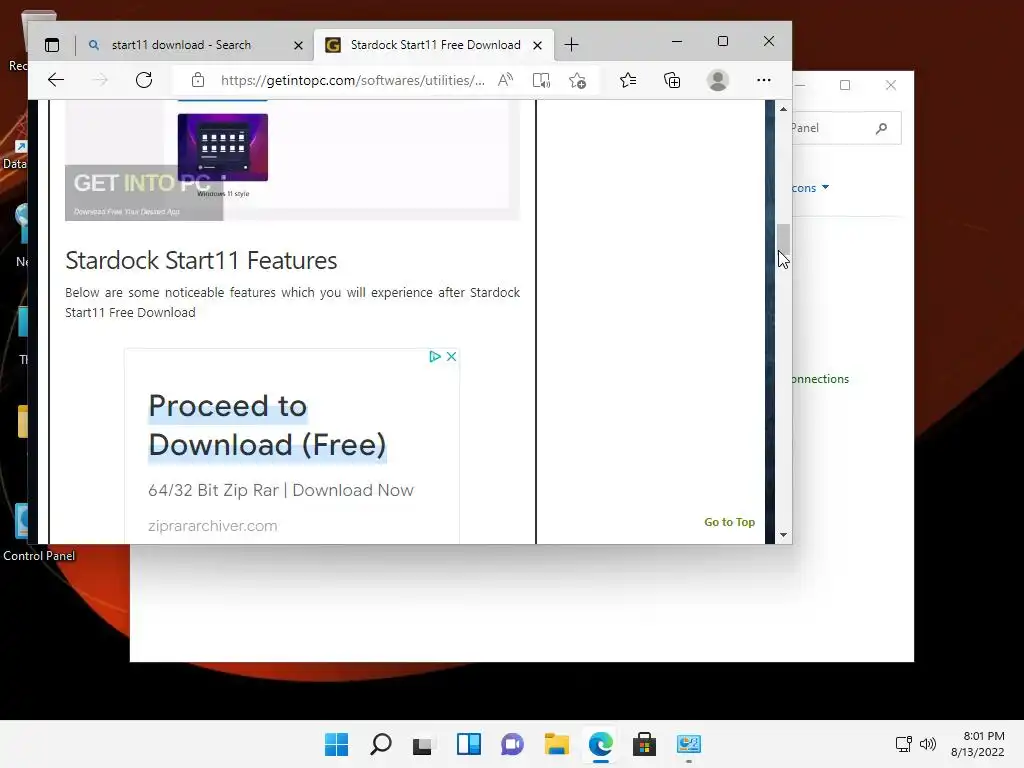
Task: Switch to the start11 download Search tab
Action: (194, 45)
